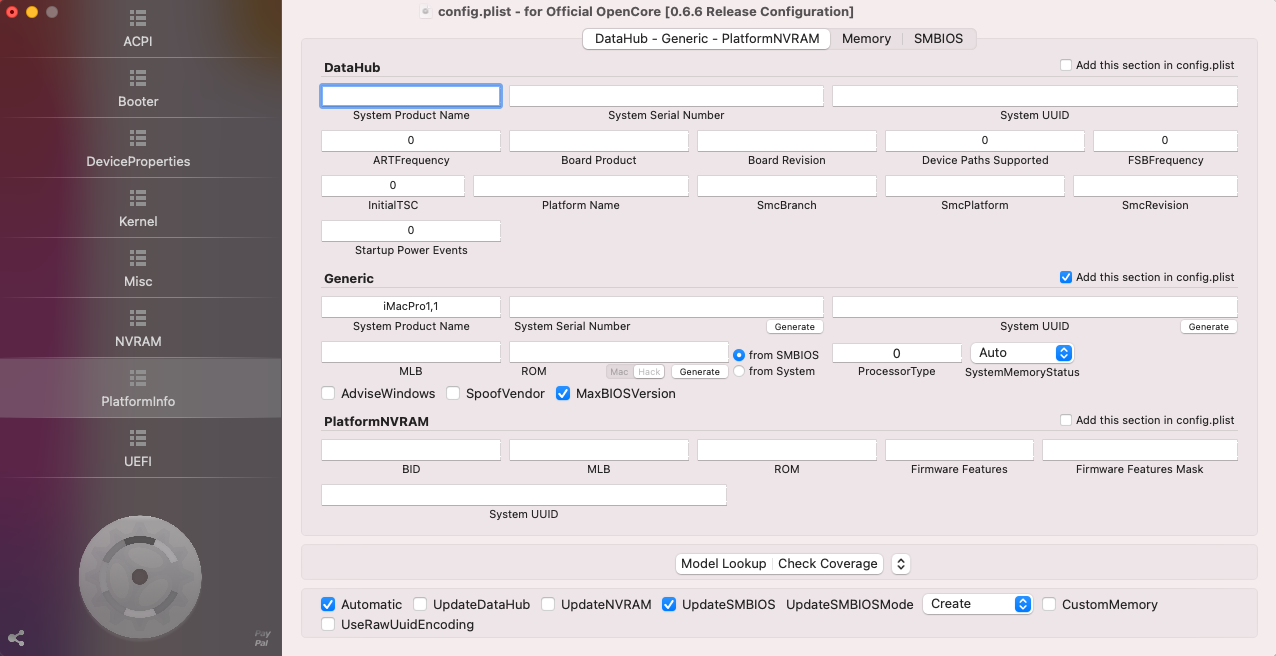Enable PlatformNVRAM section in config.plist

[x=1065, y=420]
